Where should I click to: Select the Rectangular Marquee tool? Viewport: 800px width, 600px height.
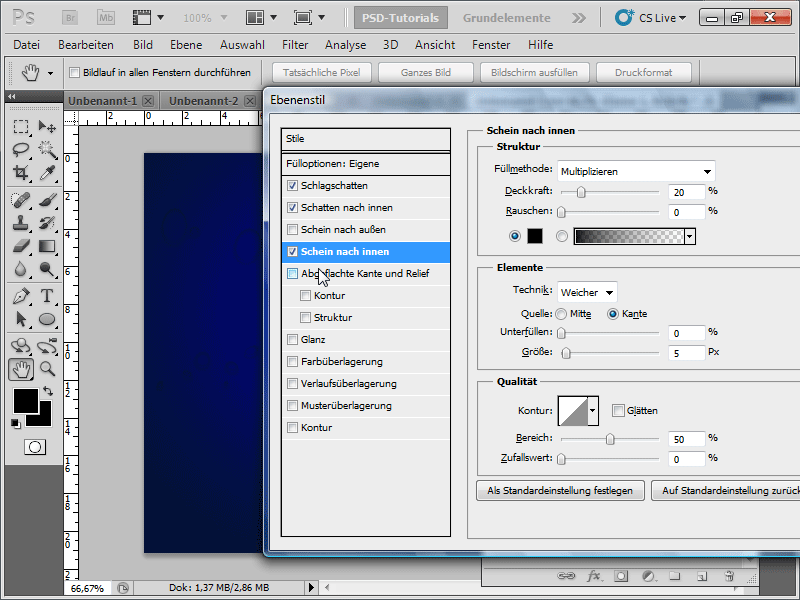[21, 127]
